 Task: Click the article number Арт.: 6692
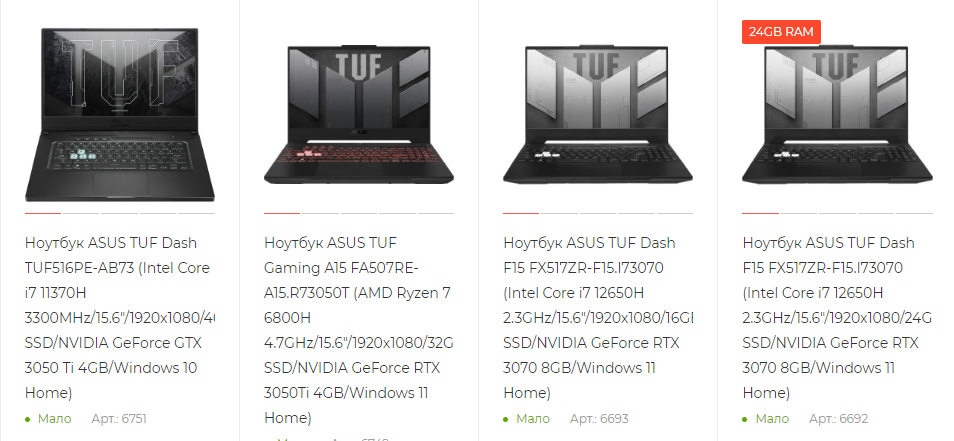(x=838, y=418)
